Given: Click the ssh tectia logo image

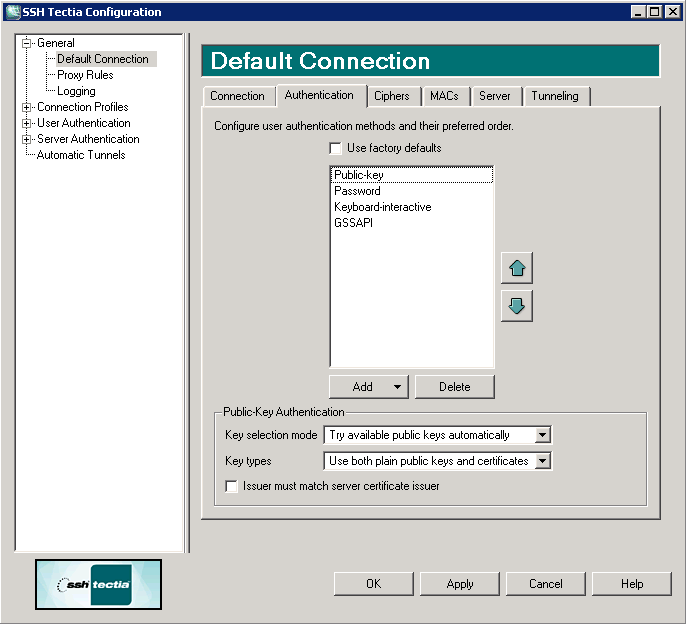Looking at the screenshot, I should coord(98,584).
